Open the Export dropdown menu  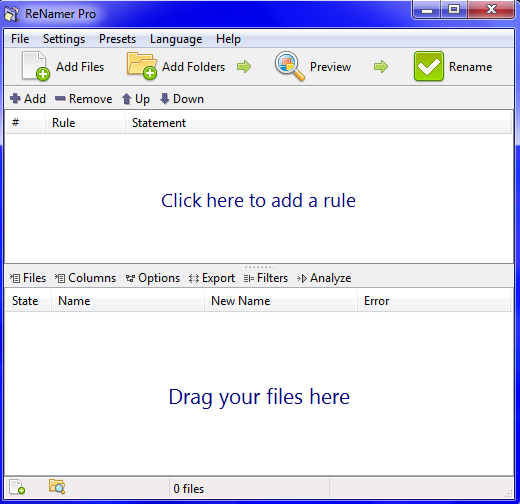click(212, 278)
